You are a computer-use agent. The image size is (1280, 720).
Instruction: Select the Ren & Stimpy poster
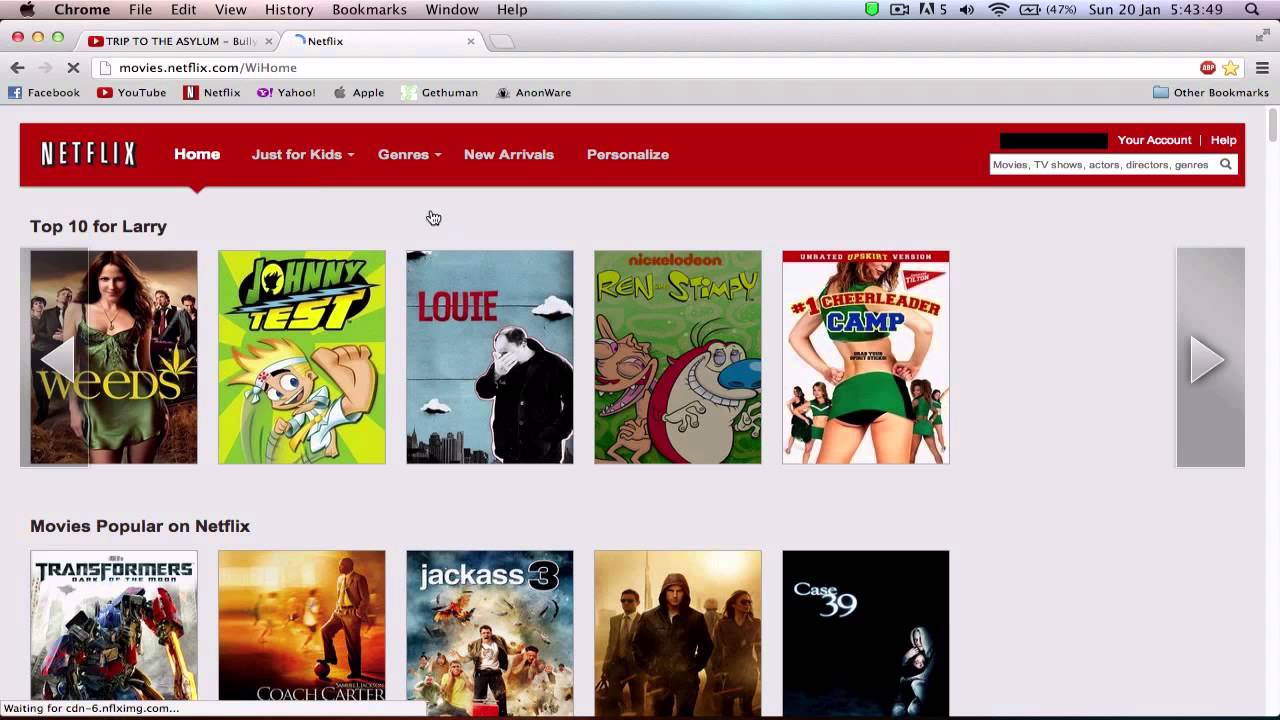coord(677,357)
